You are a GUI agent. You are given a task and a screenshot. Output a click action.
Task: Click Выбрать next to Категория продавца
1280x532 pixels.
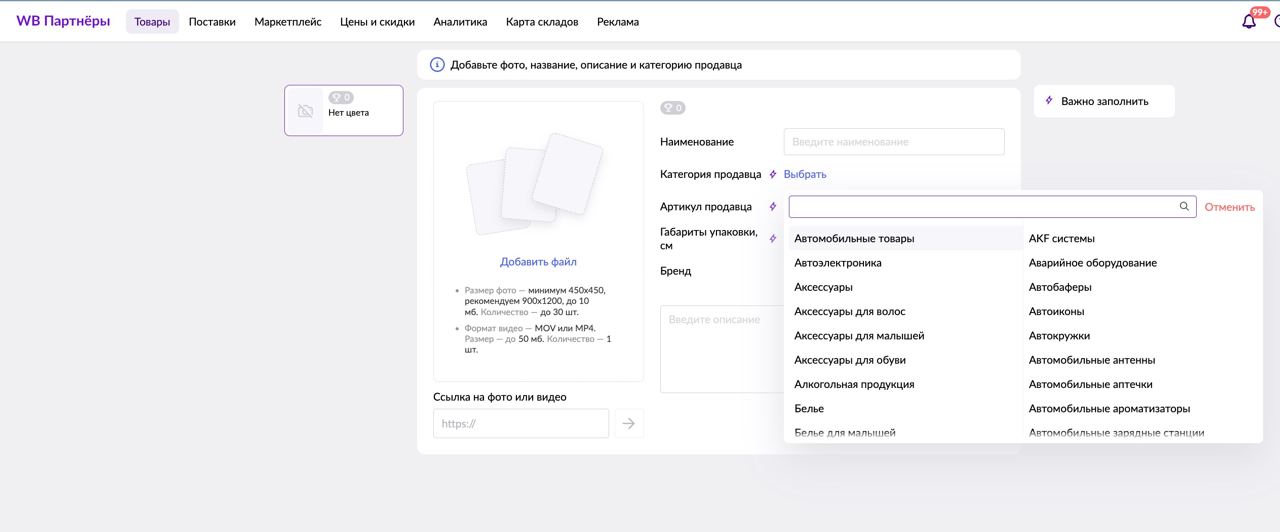805,174
